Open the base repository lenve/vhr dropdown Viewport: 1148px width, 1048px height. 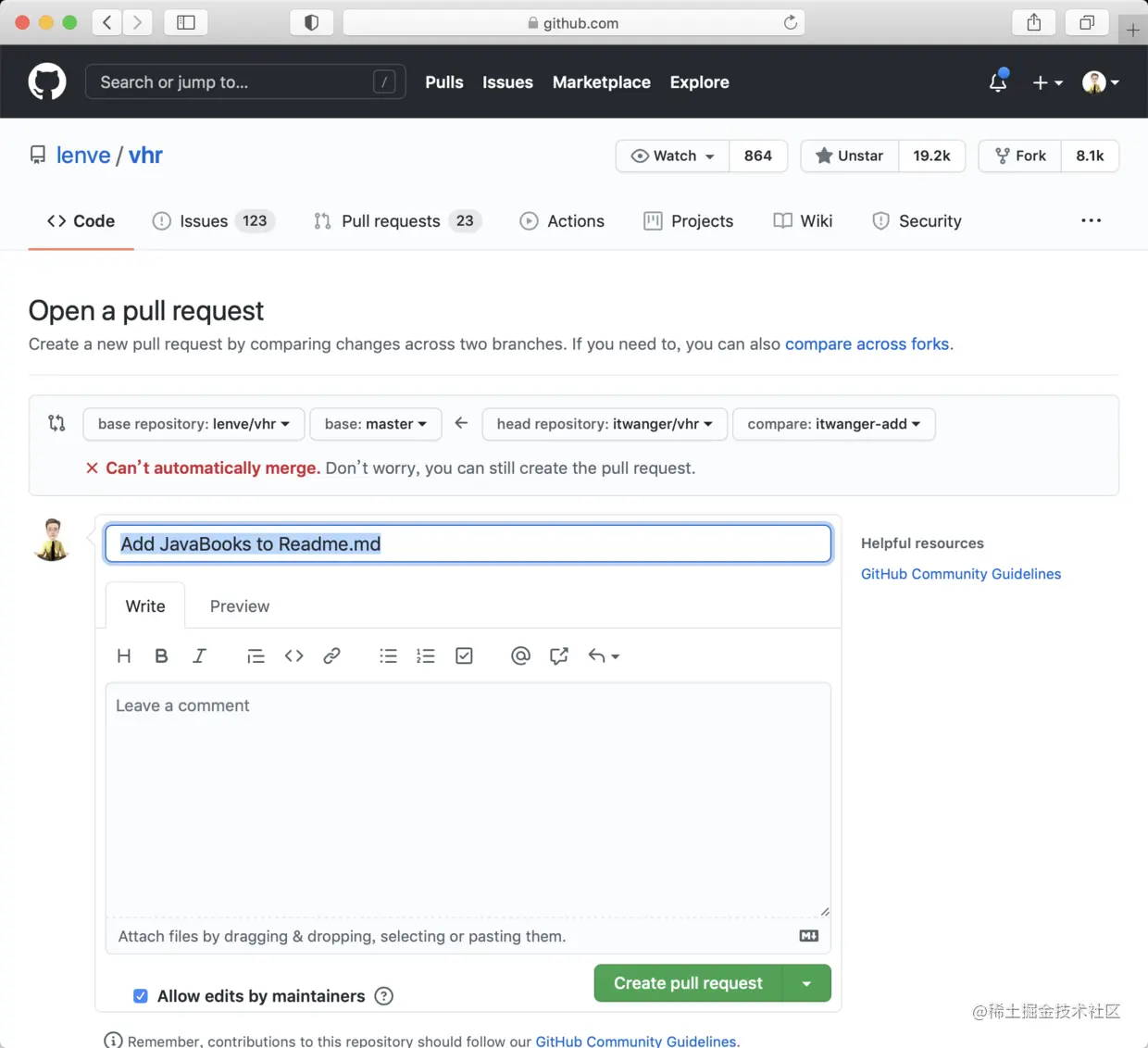point(193,424)
